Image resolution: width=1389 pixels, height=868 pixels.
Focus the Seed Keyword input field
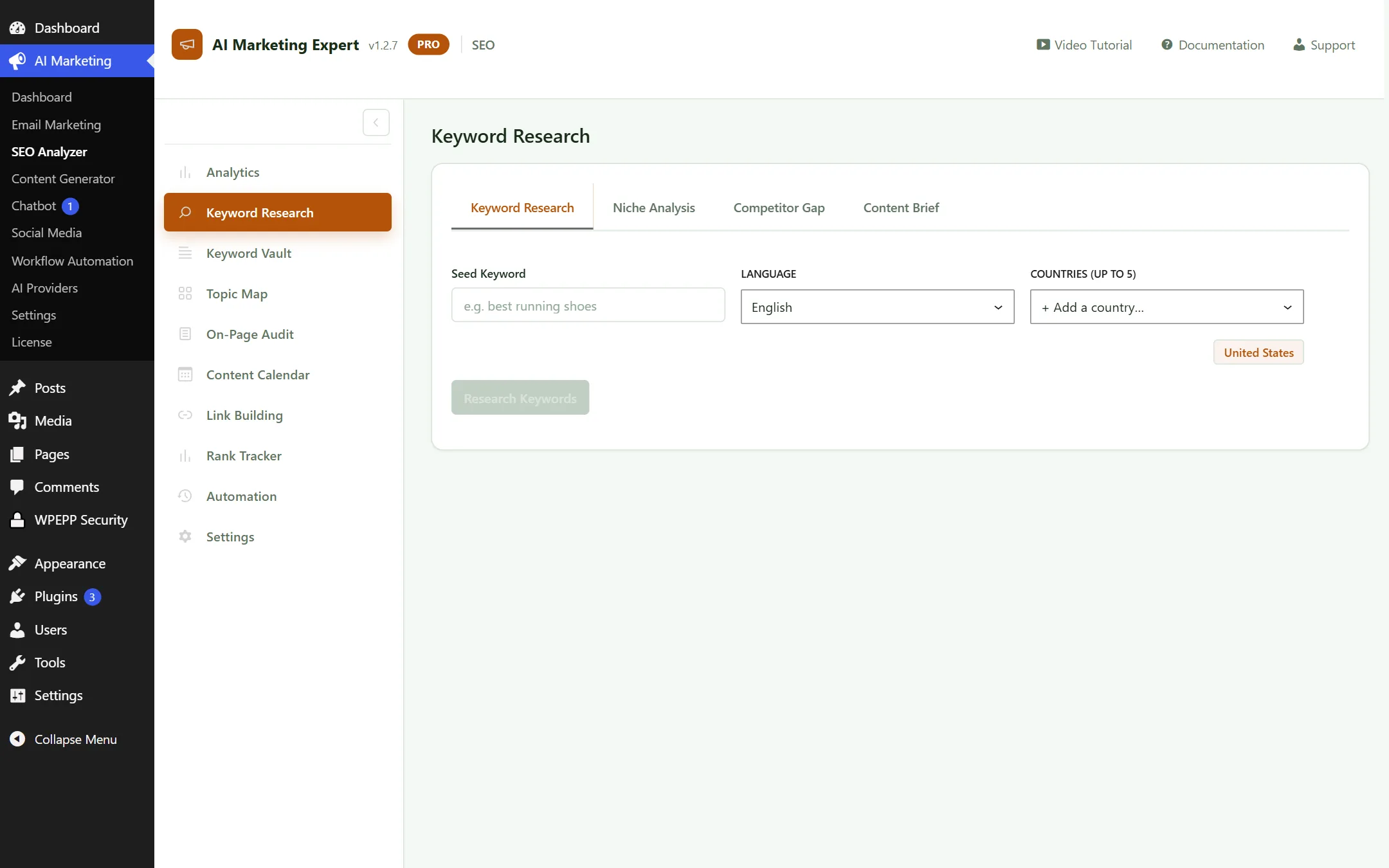point(588,305)
